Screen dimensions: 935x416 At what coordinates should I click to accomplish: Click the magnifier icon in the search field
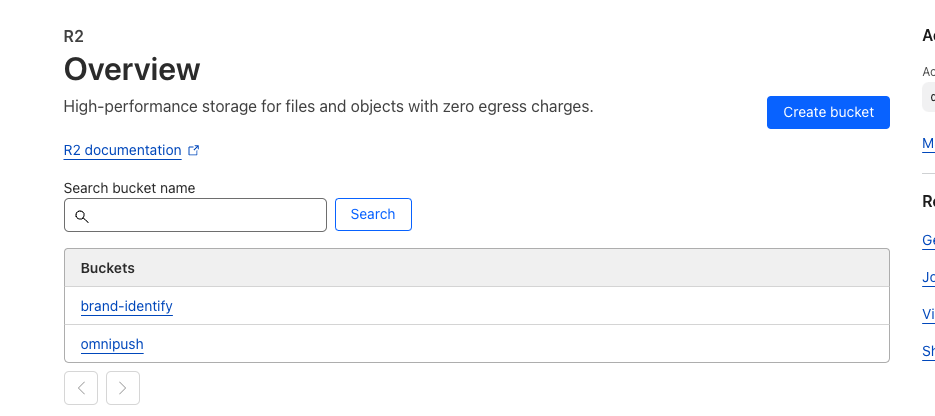pyautogui.click(x=82, y=216)
